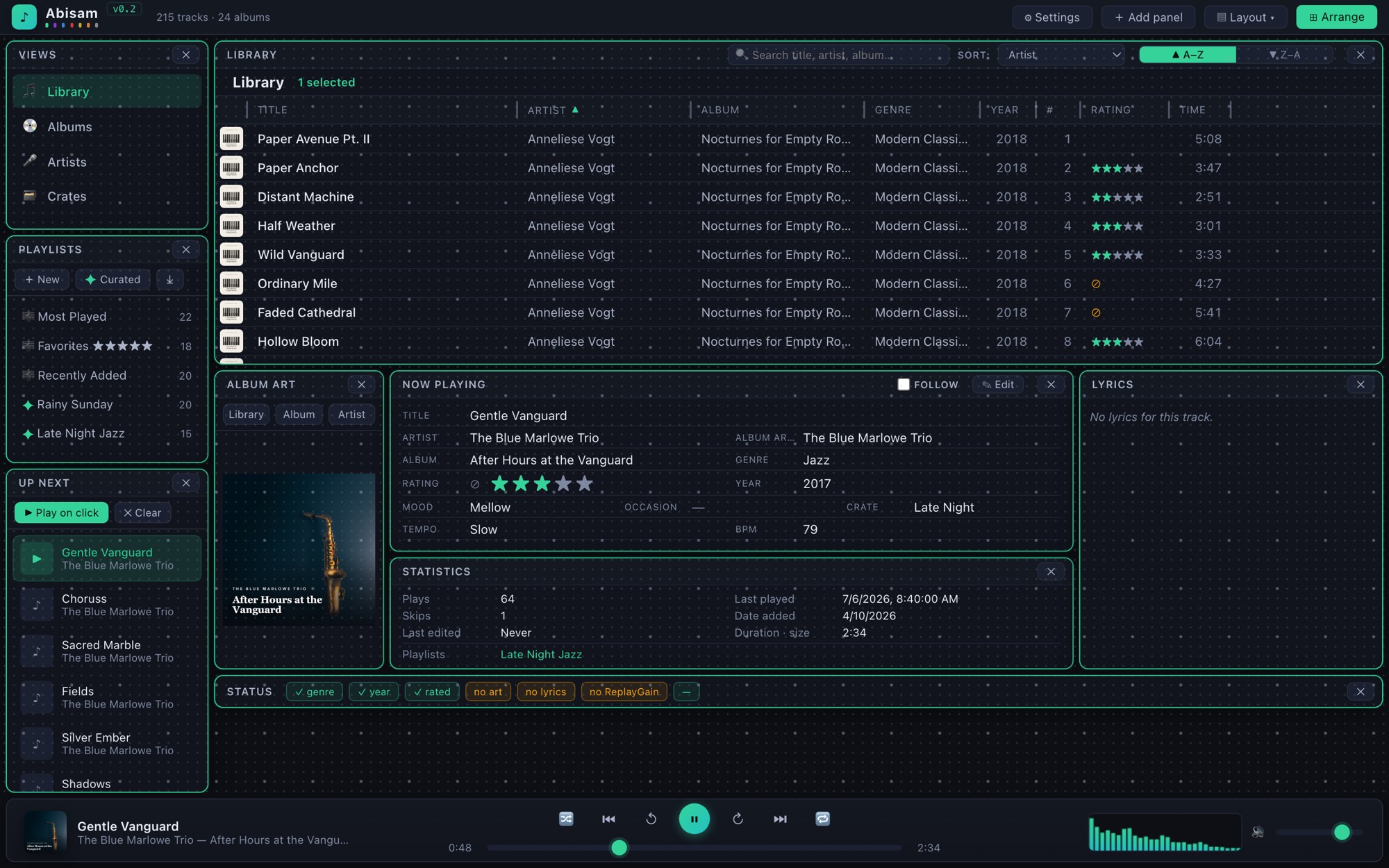Image resolution: width=1389 pixels, height=868 pixels.
Task: Sort by the Artist column header
Action: 553,110
